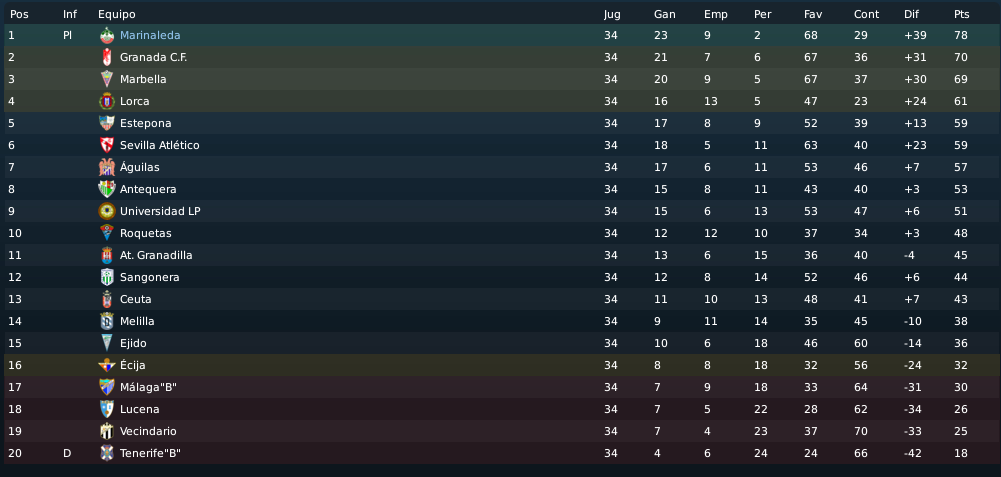Click the Granada C.F. crest icon
Viewport: 1001px width, 477px height.
[107, 57]
